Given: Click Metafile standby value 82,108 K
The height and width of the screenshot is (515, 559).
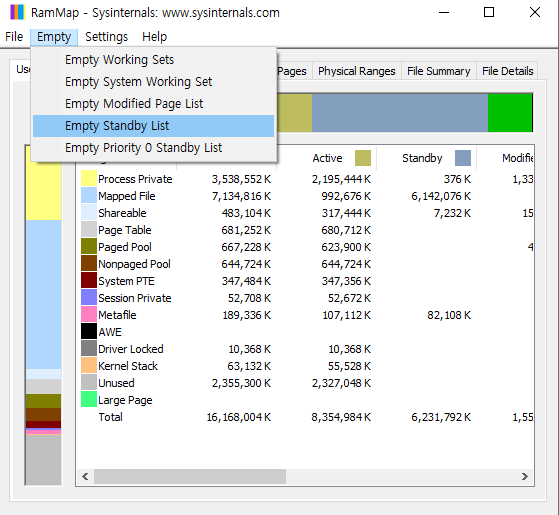Looking at the screenshot, I should [449, 315].
